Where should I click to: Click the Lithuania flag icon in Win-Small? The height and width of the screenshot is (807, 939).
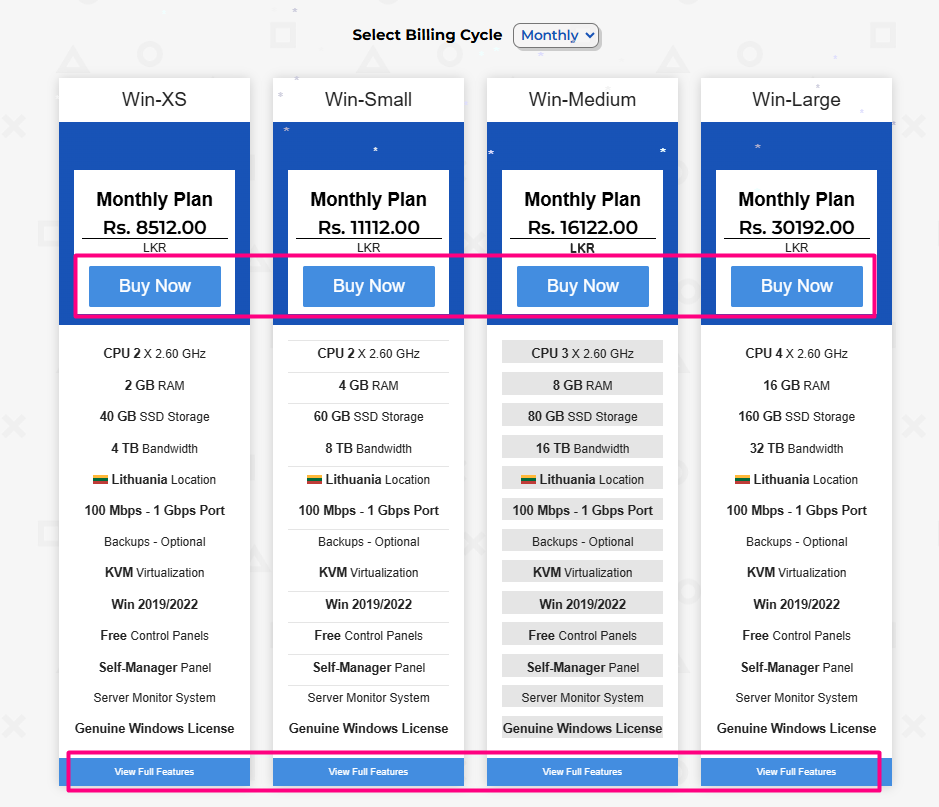click(x=314, y=480)
